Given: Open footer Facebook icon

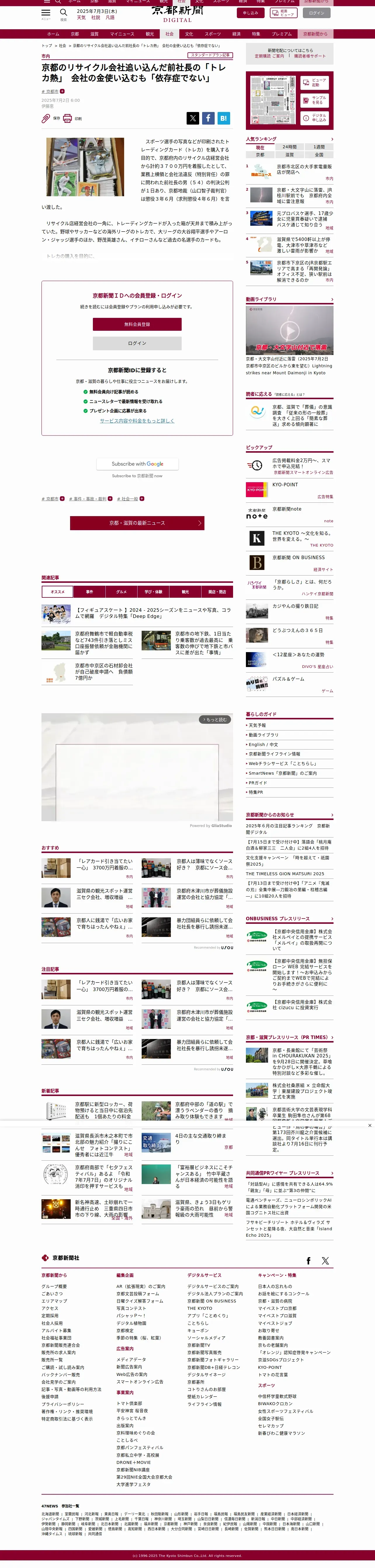Looking at the screenshot, I should pos(308,1261).
